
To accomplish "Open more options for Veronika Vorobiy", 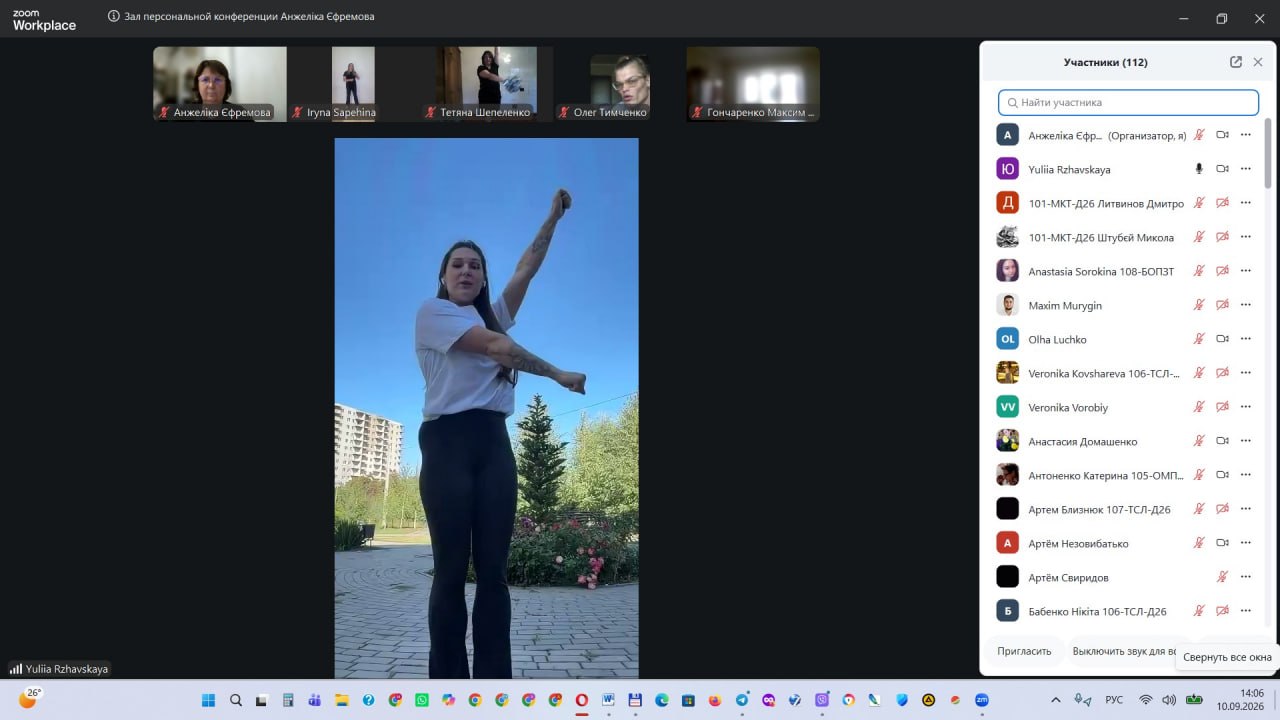I will click(x=1246, y=407).
